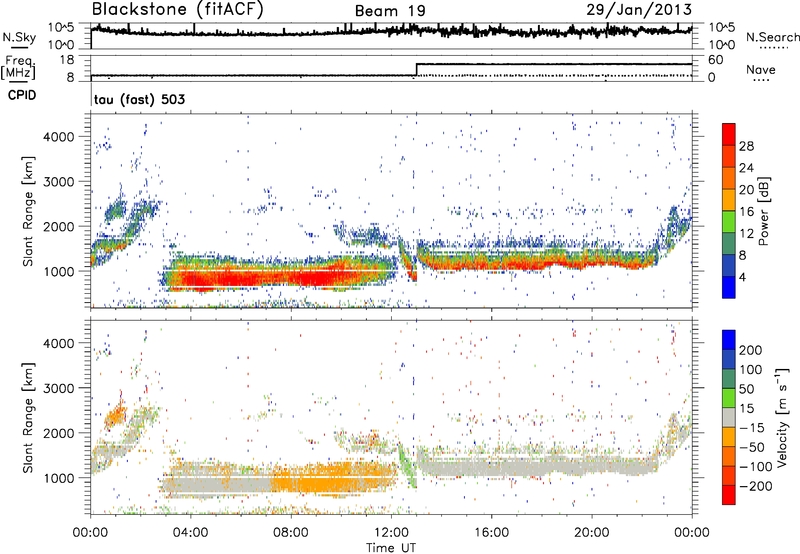Click the "Blackstone (fitACF)" plot title

(177, 9)
